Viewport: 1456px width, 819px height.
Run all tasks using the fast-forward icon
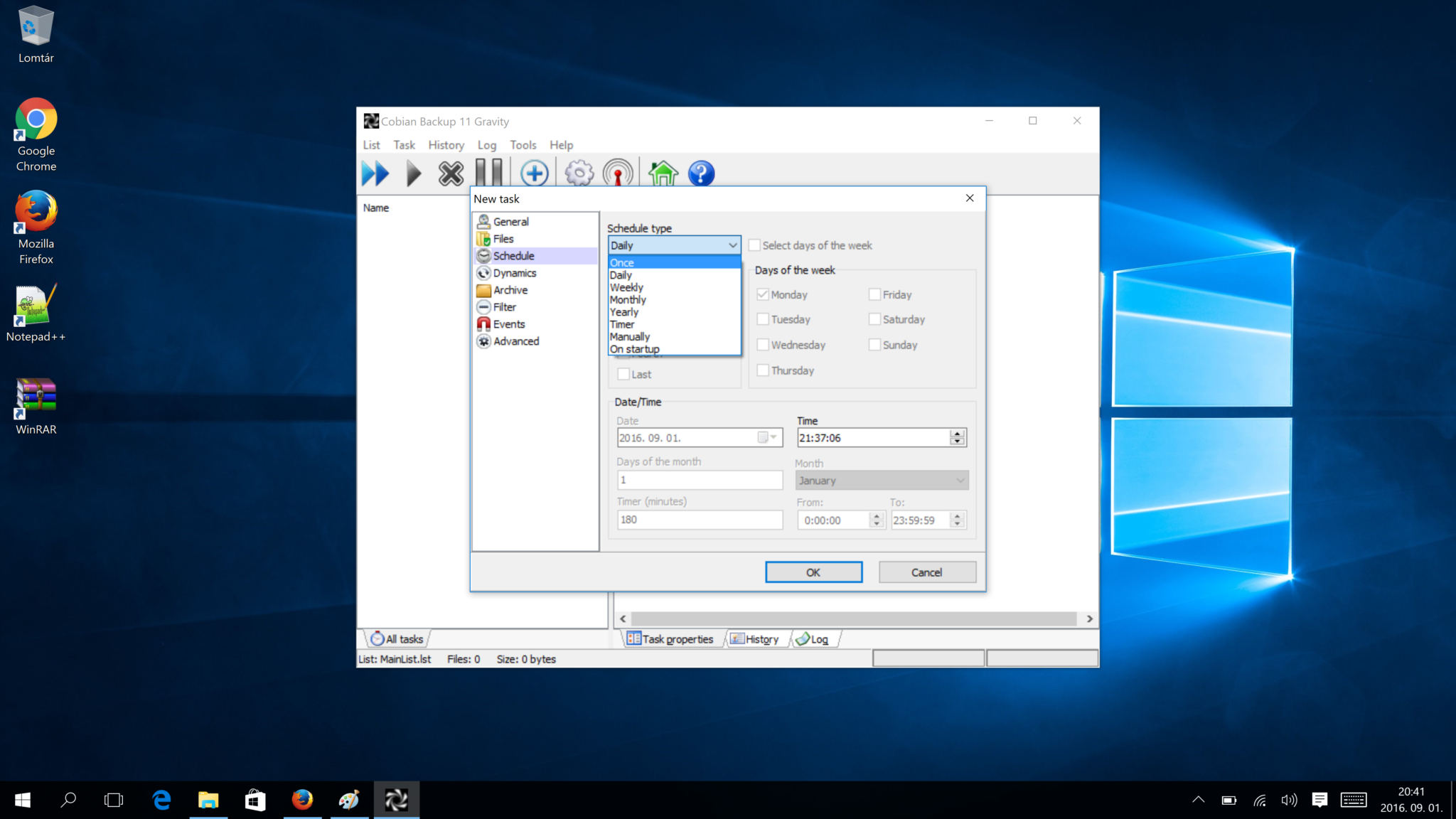point(375,172)
